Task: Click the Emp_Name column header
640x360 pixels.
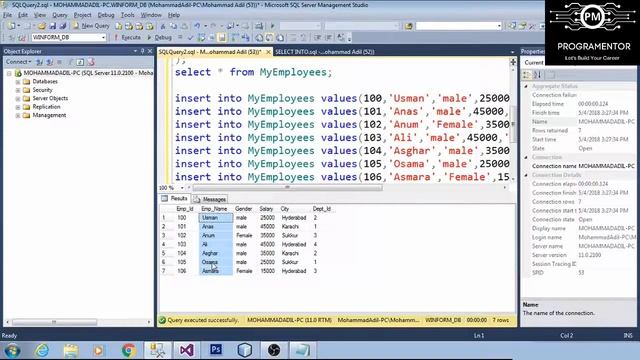Action: point(214,209)
